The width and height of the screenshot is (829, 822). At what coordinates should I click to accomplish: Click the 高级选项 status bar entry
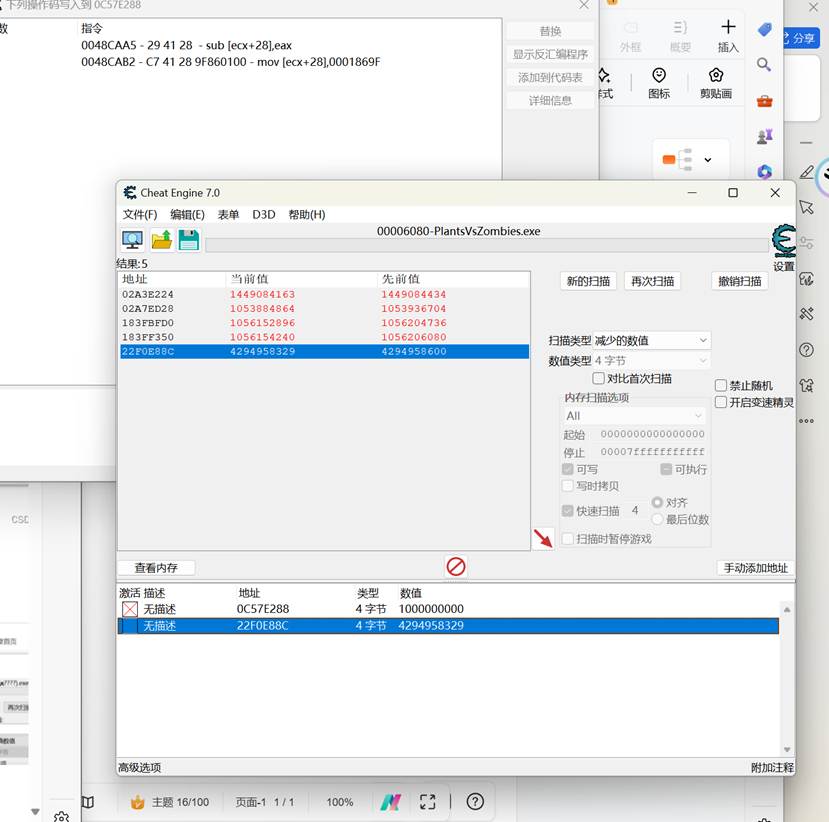pyautogui.click(x=140, y=768)
